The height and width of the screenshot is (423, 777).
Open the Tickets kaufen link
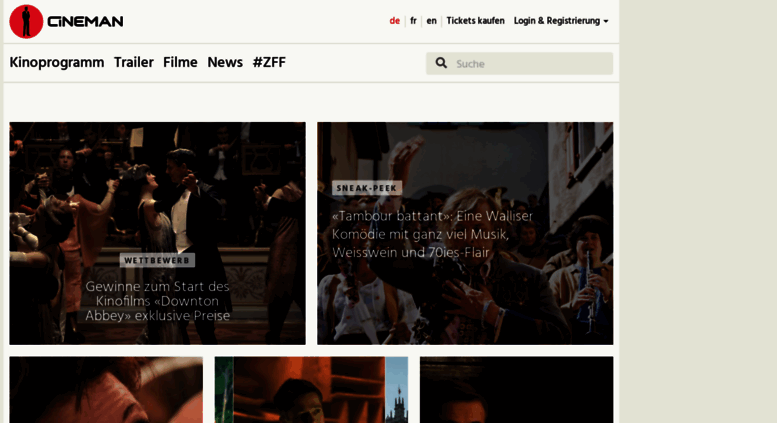coord(475,21)
